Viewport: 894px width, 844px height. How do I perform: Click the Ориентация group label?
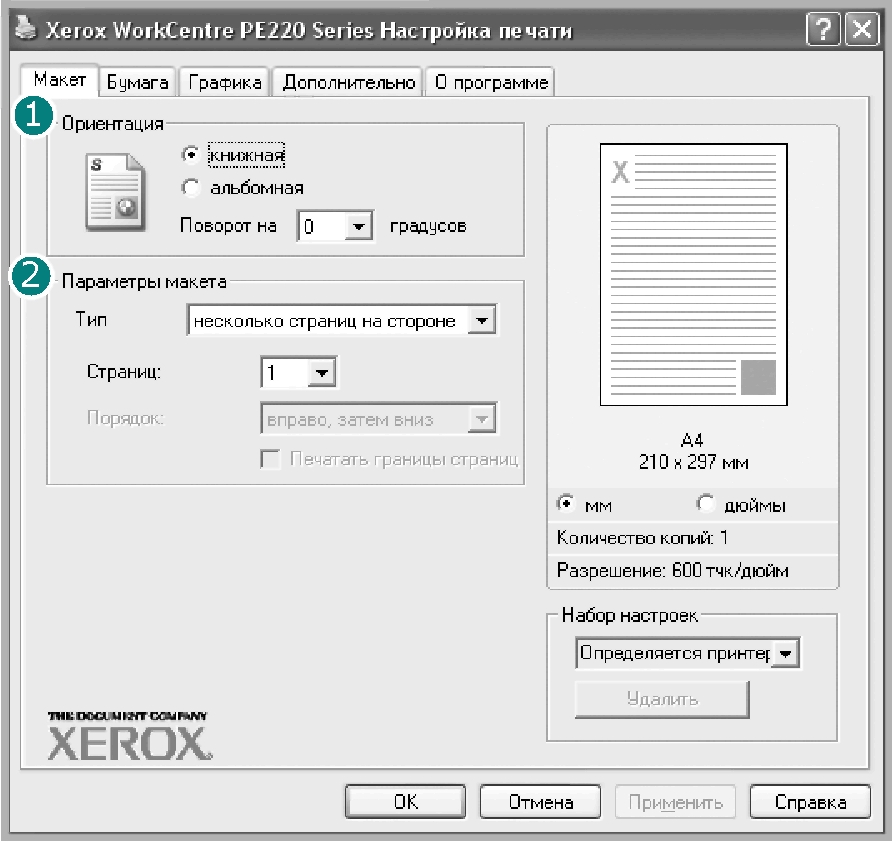pos(113,124)
